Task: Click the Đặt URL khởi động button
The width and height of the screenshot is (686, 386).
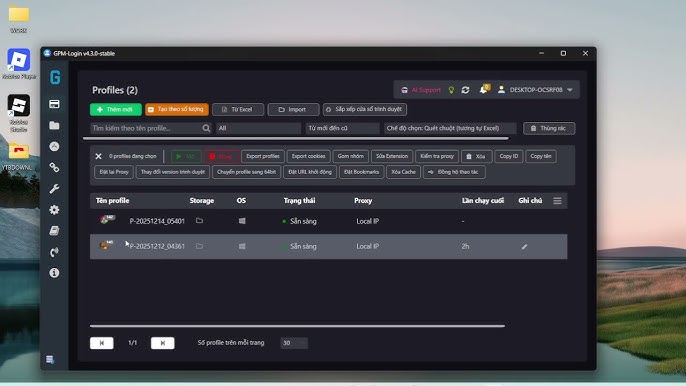Action: (x=310, y=172)
